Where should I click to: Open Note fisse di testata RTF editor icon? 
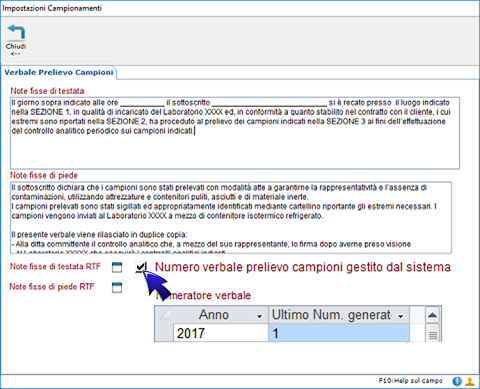pyautogui.click(x=117, y=267)
